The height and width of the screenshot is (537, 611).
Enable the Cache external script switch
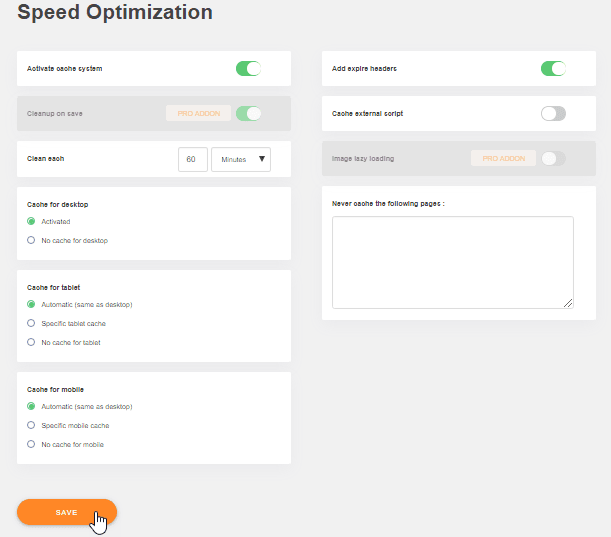click(x=553, y=114)
